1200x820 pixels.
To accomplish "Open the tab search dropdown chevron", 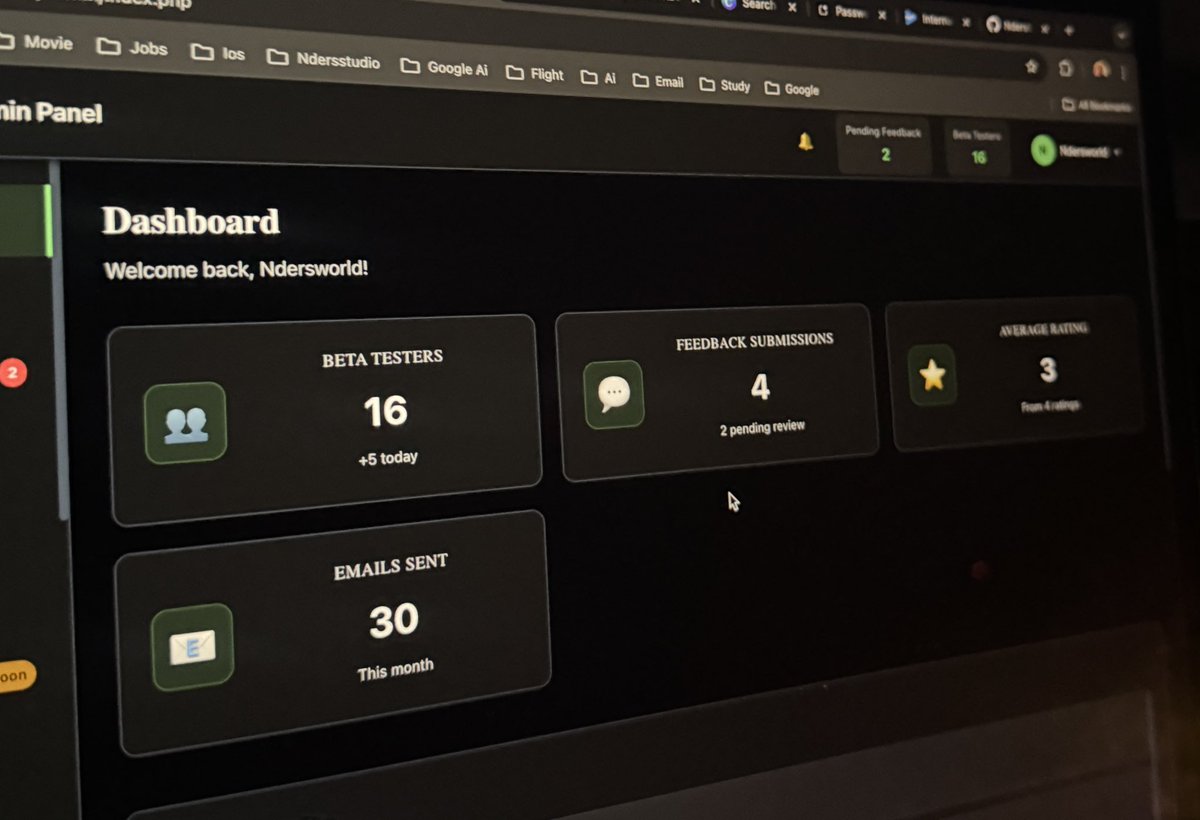I will point(1122,35).
